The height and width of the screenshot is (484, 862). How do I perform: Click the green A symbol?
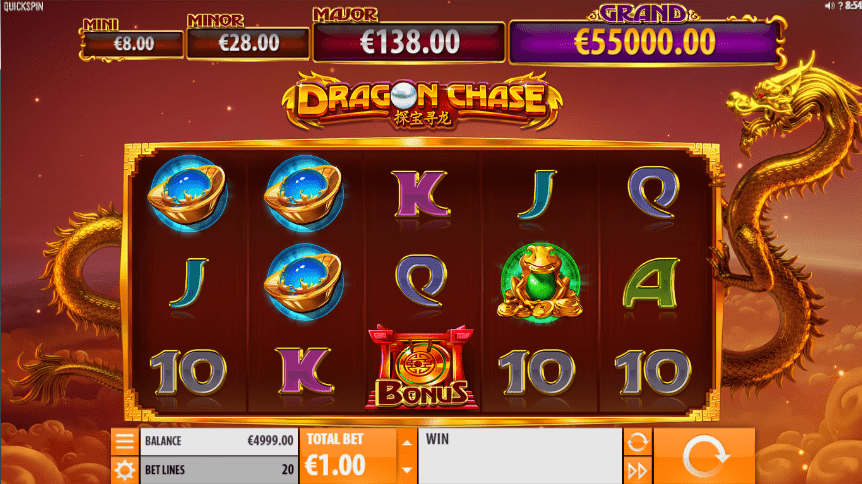coord(652,283)
